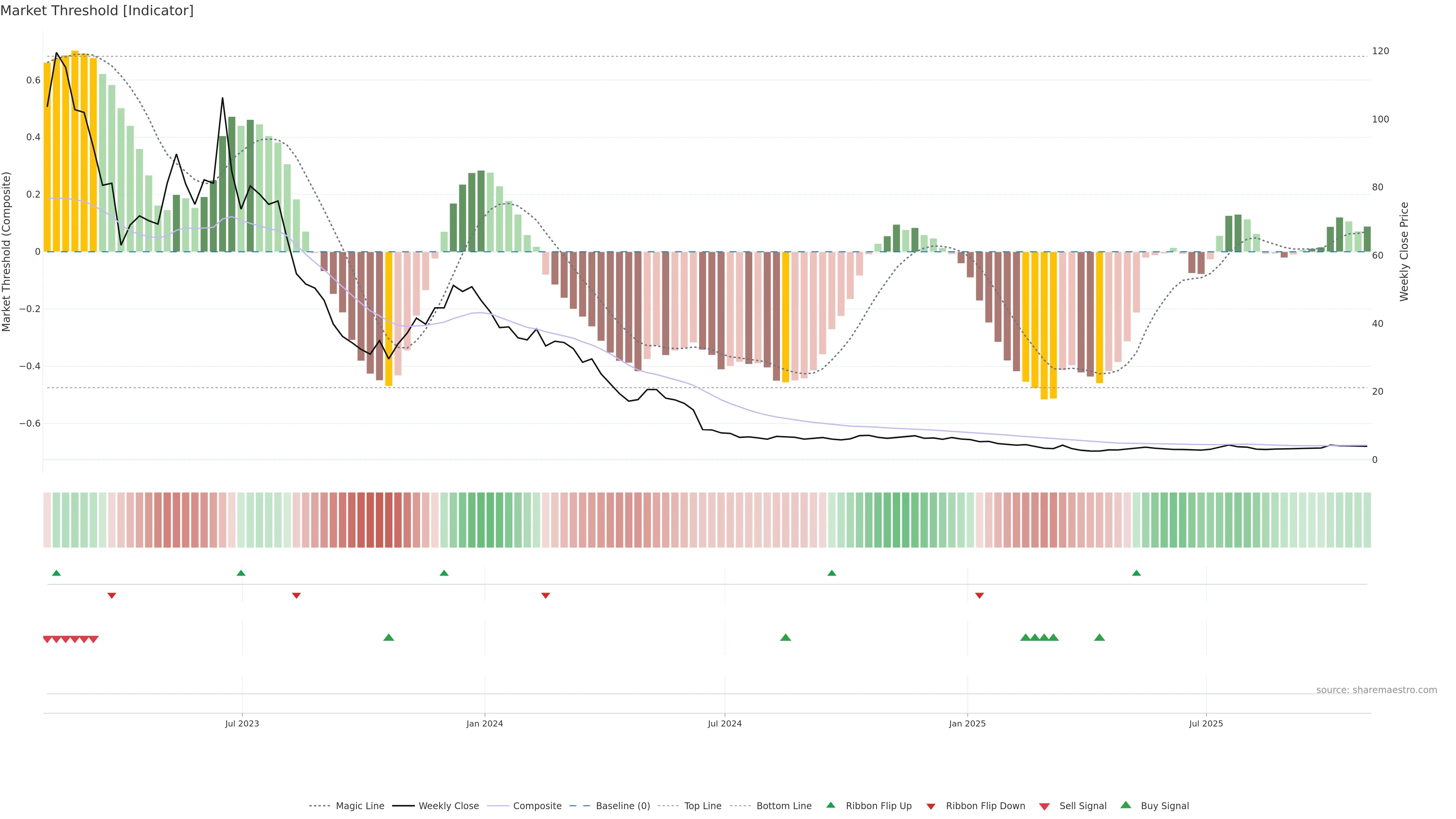Click the Ribbon Flip Up legend triangle icon

[830, 805]
